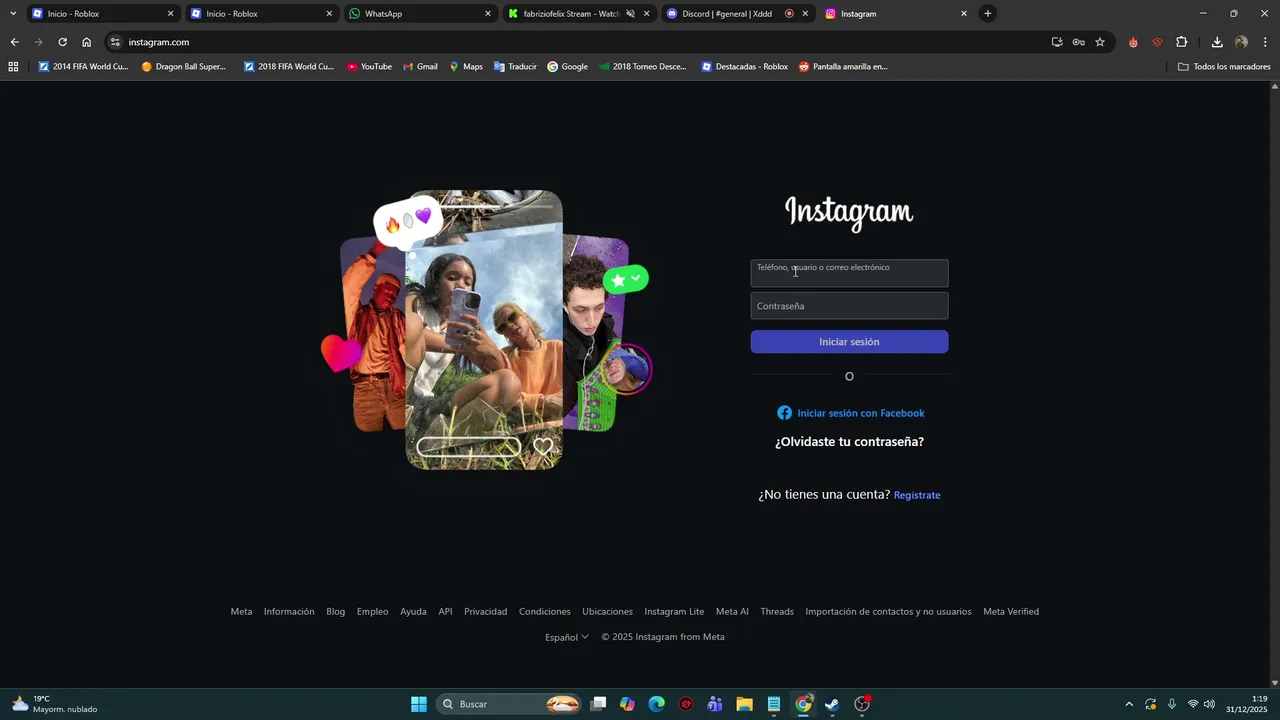Click the address bar showing instagram.com

coord(580,42)
